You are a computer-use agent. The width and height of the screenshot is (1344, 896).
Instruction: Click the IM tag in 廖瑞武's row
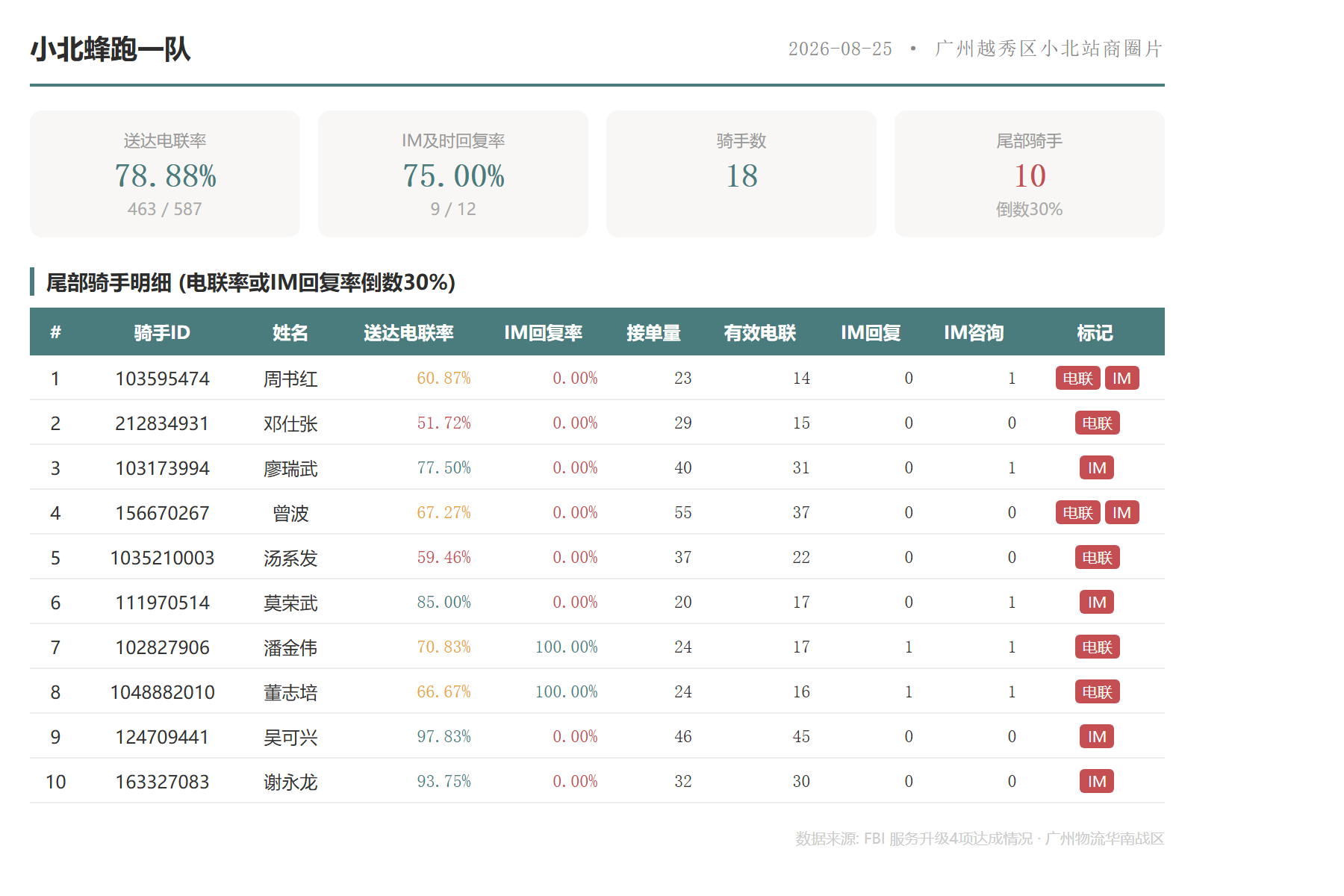point(1097,467)
